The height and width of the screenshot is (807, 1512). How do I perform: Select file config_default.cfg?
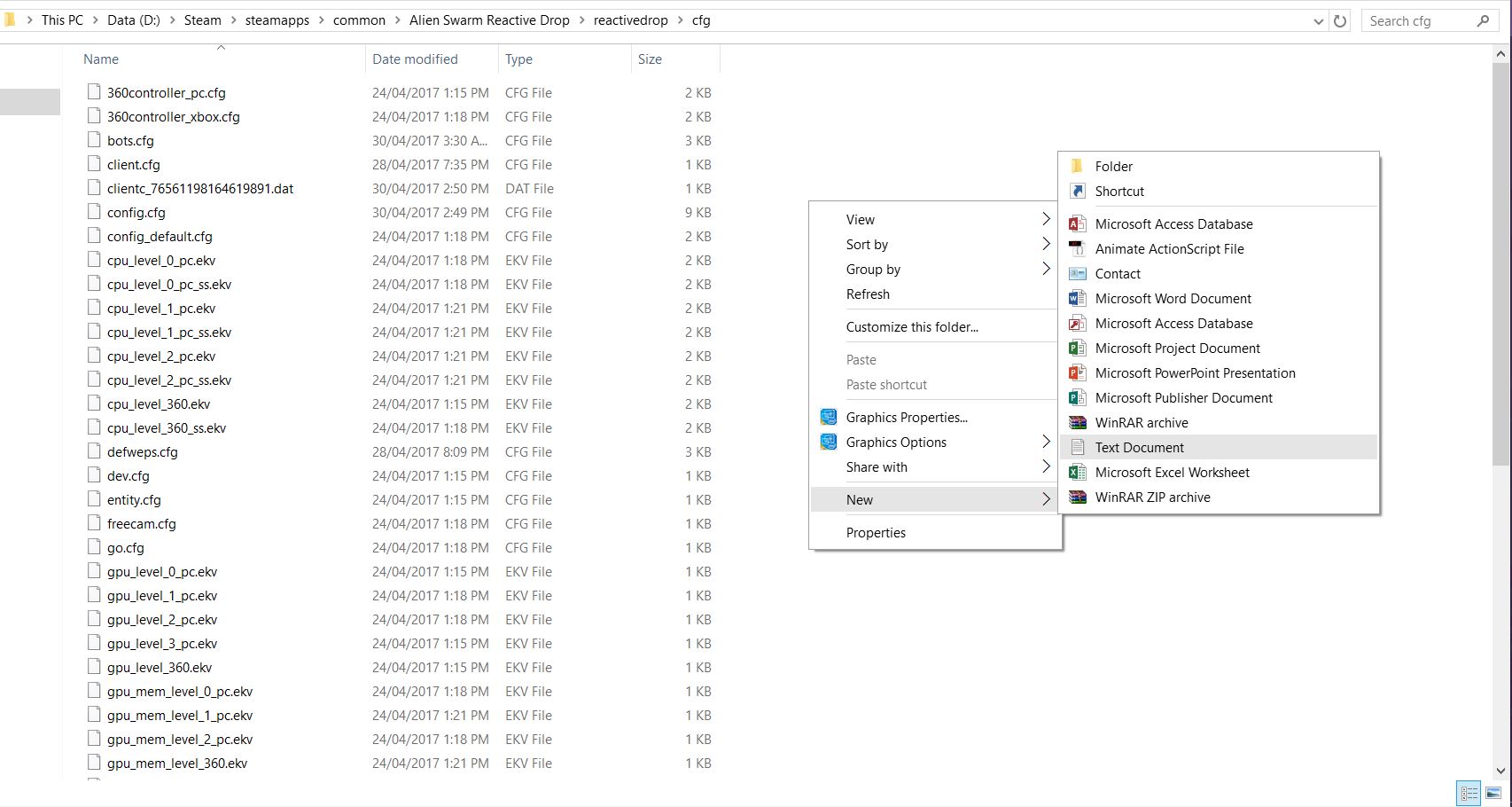pyautogui.click(x=160, y=237)
